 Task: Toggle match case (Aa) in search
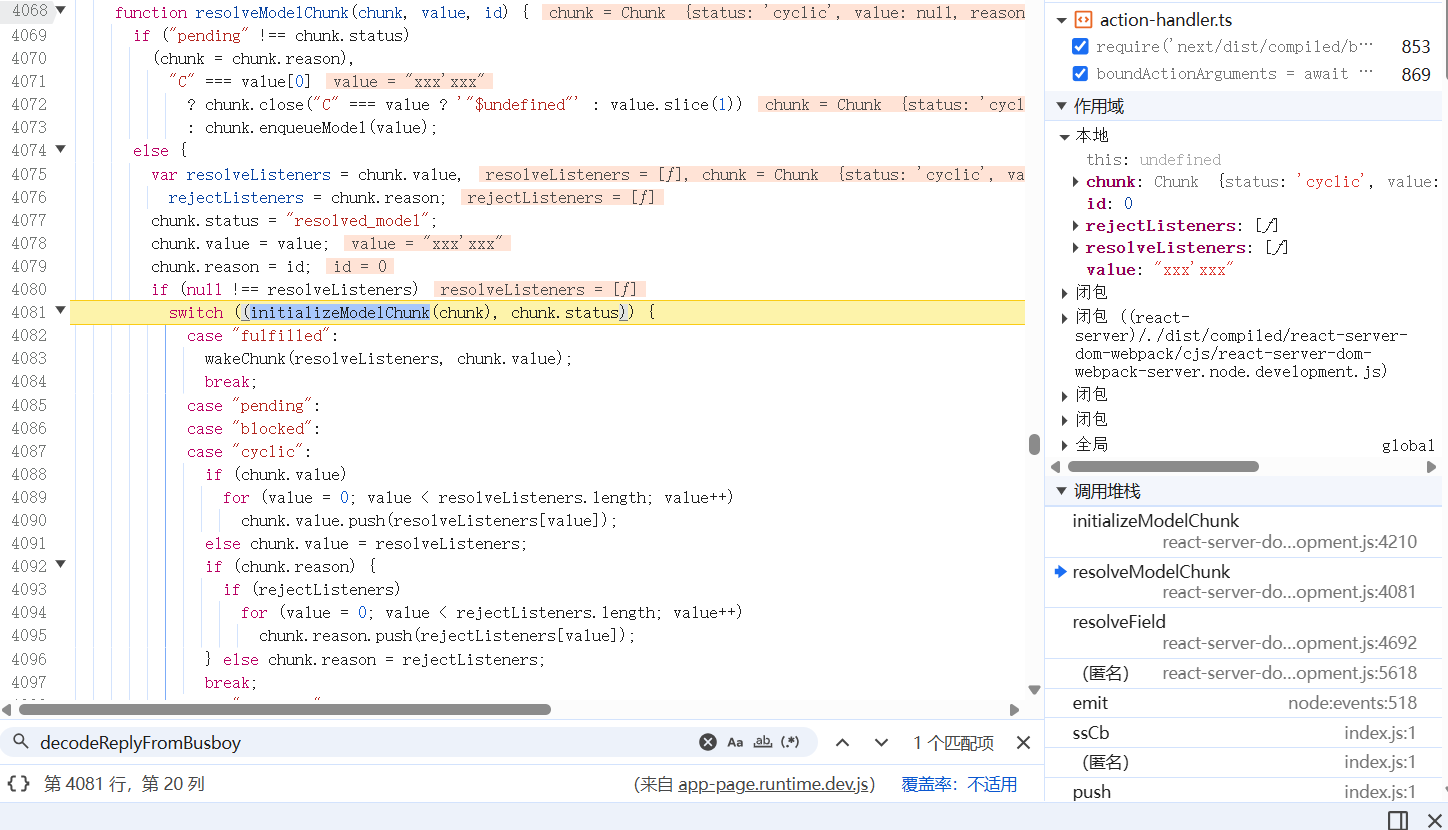(x=735, y=742)
